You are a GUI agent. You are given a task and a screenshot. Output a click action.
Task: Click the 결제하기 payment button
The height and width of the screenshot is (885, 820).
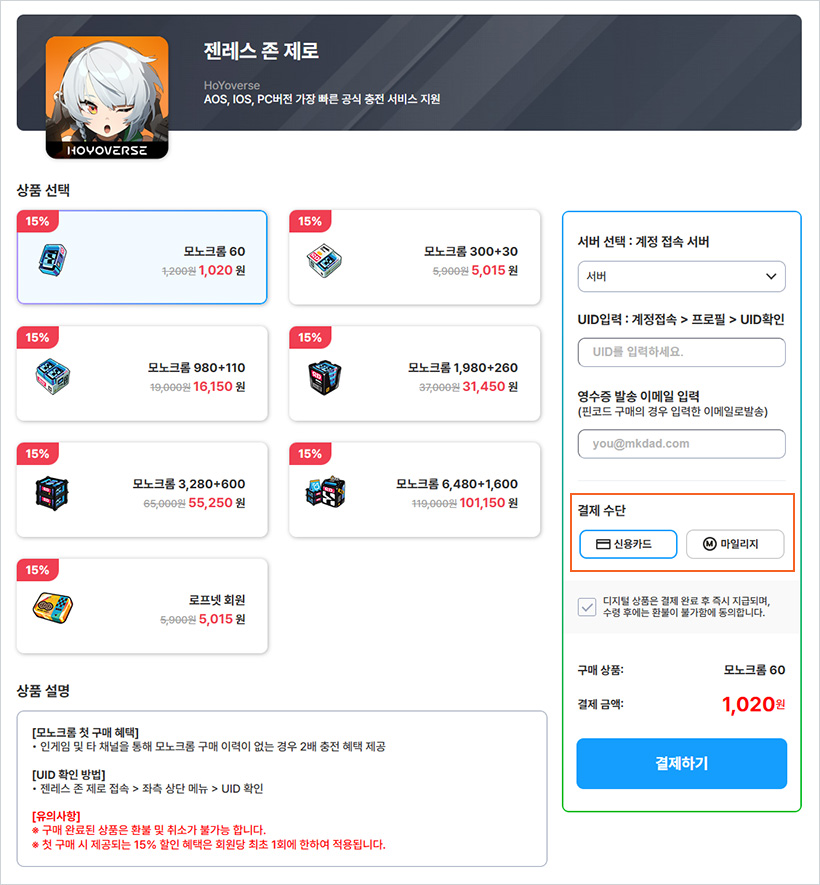[x=681, y=764]
